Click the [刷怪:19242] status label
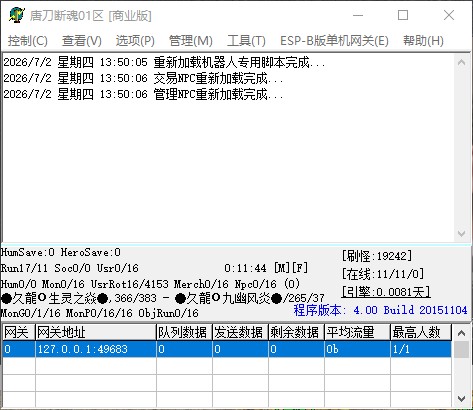Viewport: 473px width, 410px height. [377, 256]
